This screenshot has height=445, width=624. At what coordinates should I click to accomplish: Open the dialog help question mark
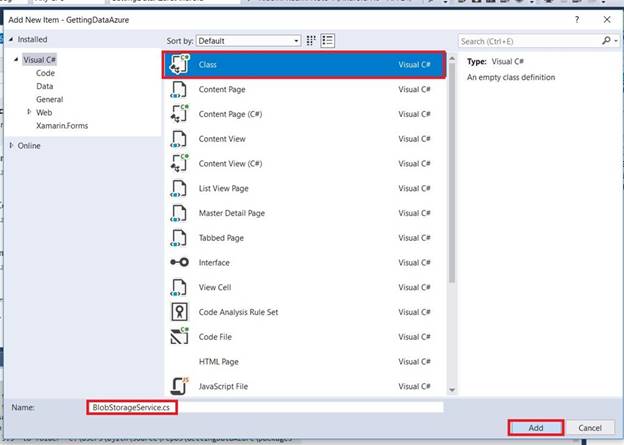pos(577,20)
